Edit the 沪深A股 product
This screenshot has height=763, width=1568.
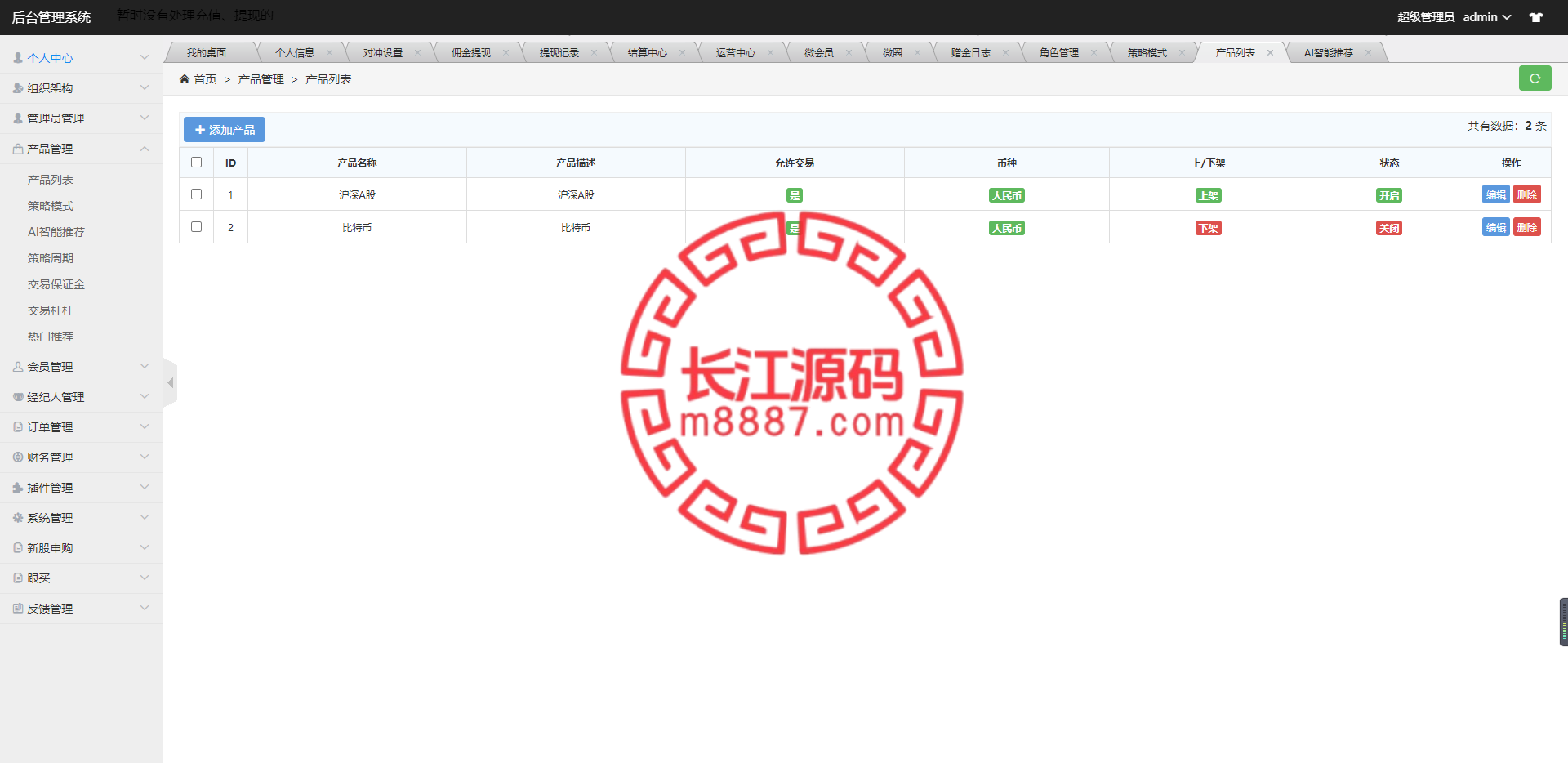click(1496, 194)
